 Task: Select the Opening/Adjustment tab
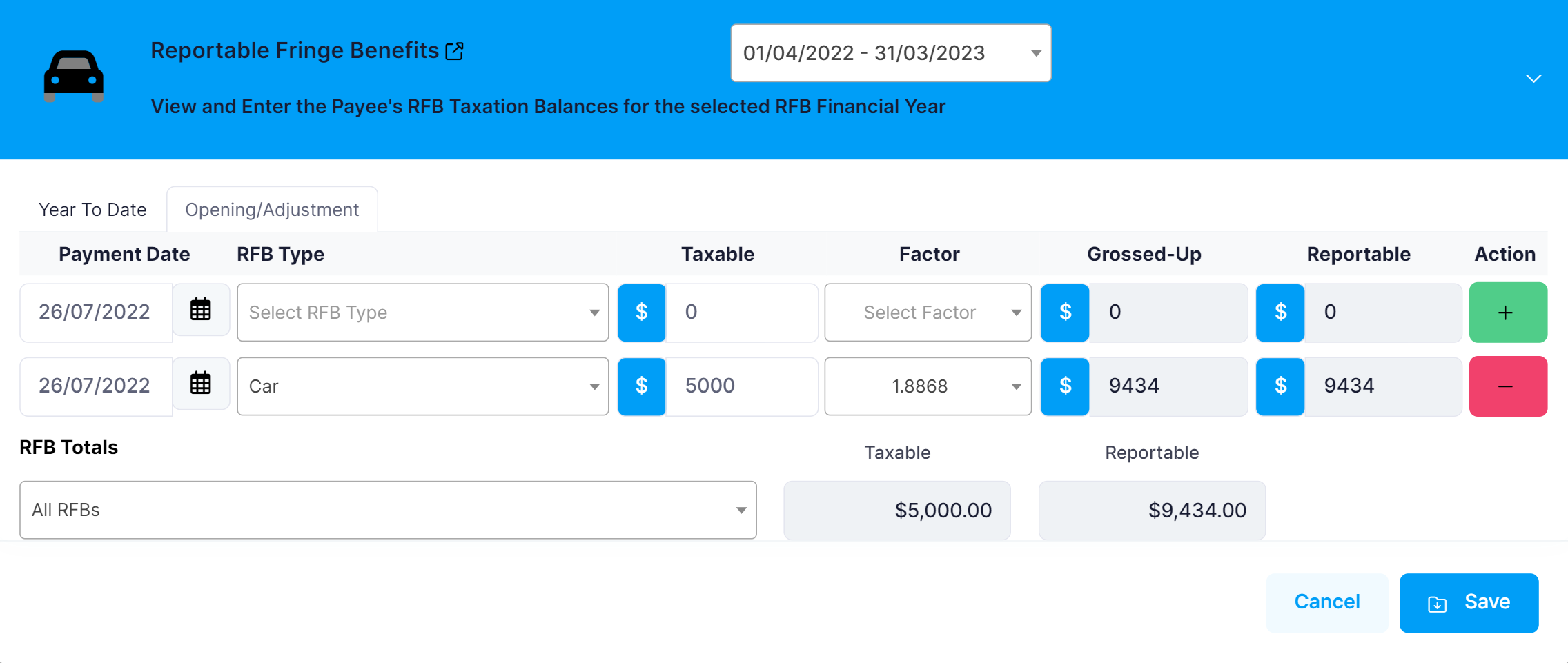271,209
